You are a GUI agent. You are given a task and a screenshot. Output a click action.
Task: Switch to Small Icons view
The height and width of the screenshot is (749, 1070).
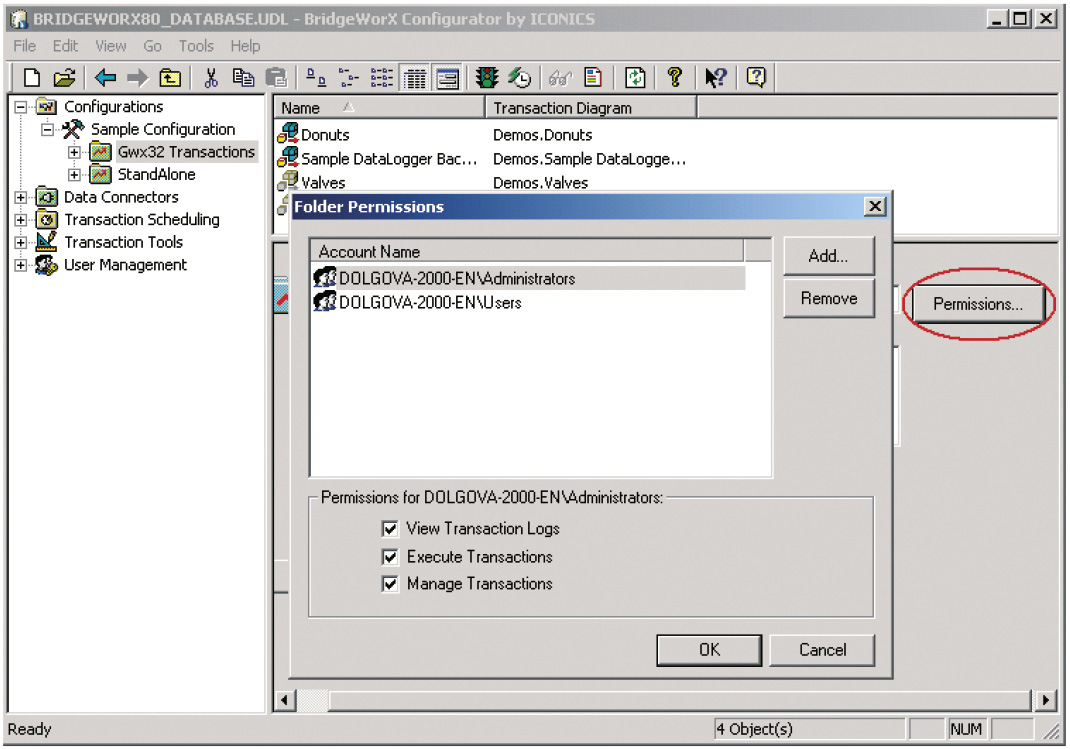(x=348, y=78)
